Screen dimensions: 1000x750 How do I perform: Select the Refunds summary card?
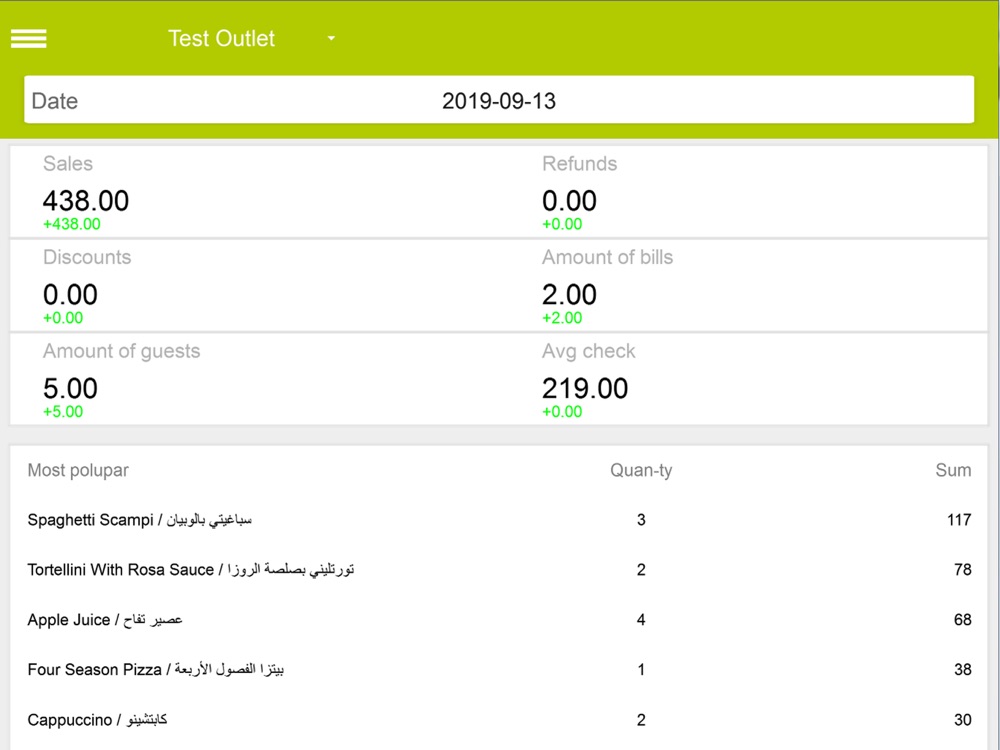pyautogui.click(x=758, y=192)
